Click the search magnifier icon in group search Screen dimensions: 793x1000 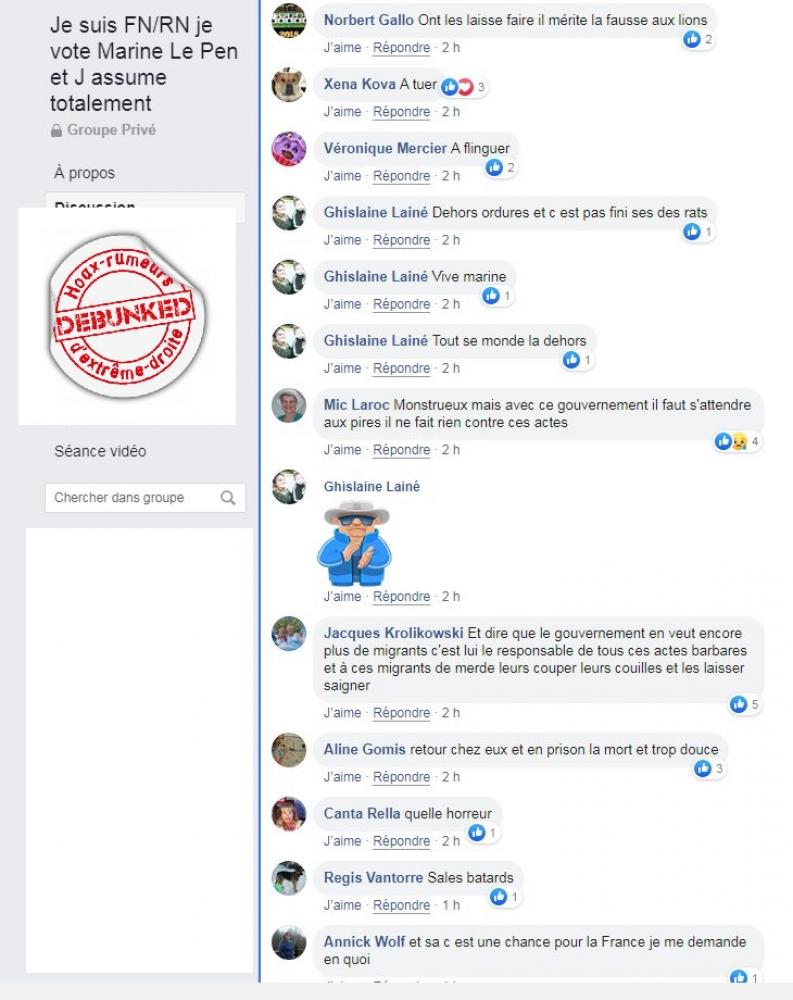coord(228,497)
